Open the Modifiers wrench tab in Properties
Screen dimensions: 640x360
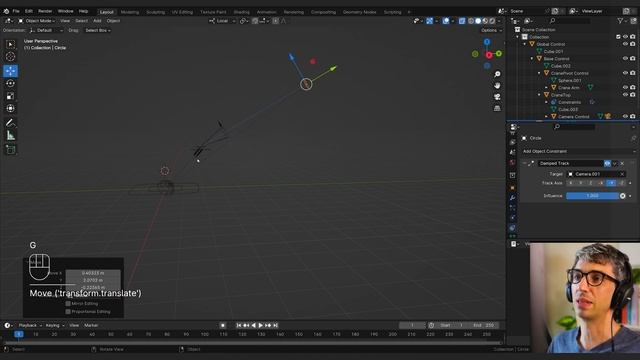click(513, 198)
